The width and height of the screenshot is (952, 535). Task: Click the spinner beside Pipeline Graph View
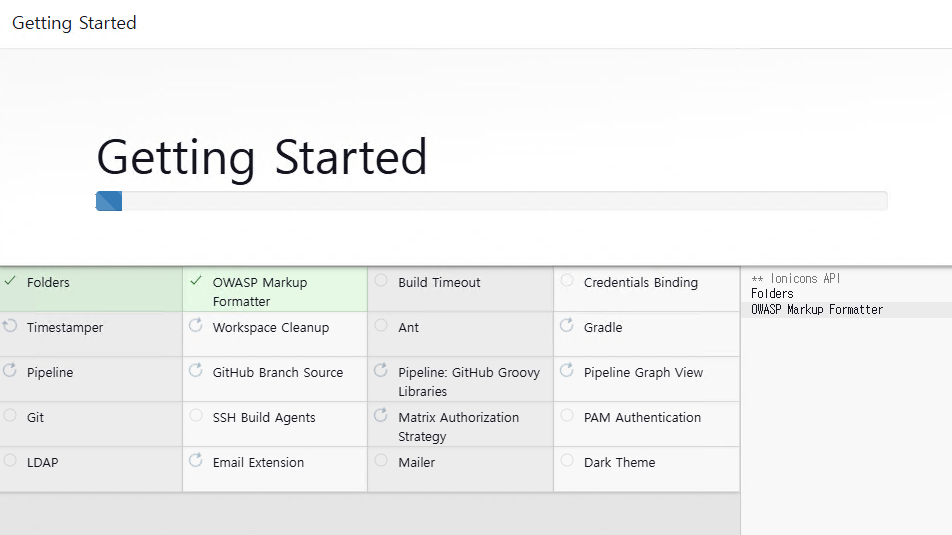click(x=566, y=370)
